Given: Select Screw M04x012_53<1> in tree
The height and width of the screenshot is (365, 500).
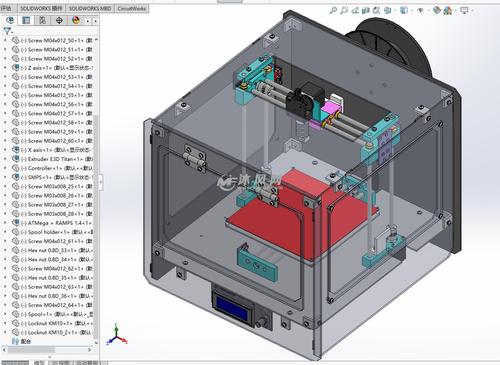Looking at the screenshot, I should coord(52,77).
